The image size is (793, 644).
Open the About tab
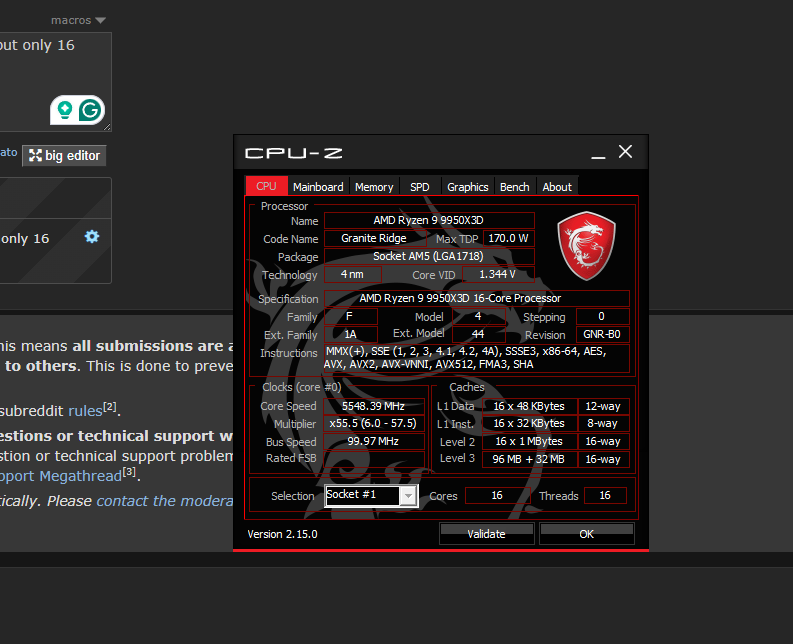pos(557,187)
